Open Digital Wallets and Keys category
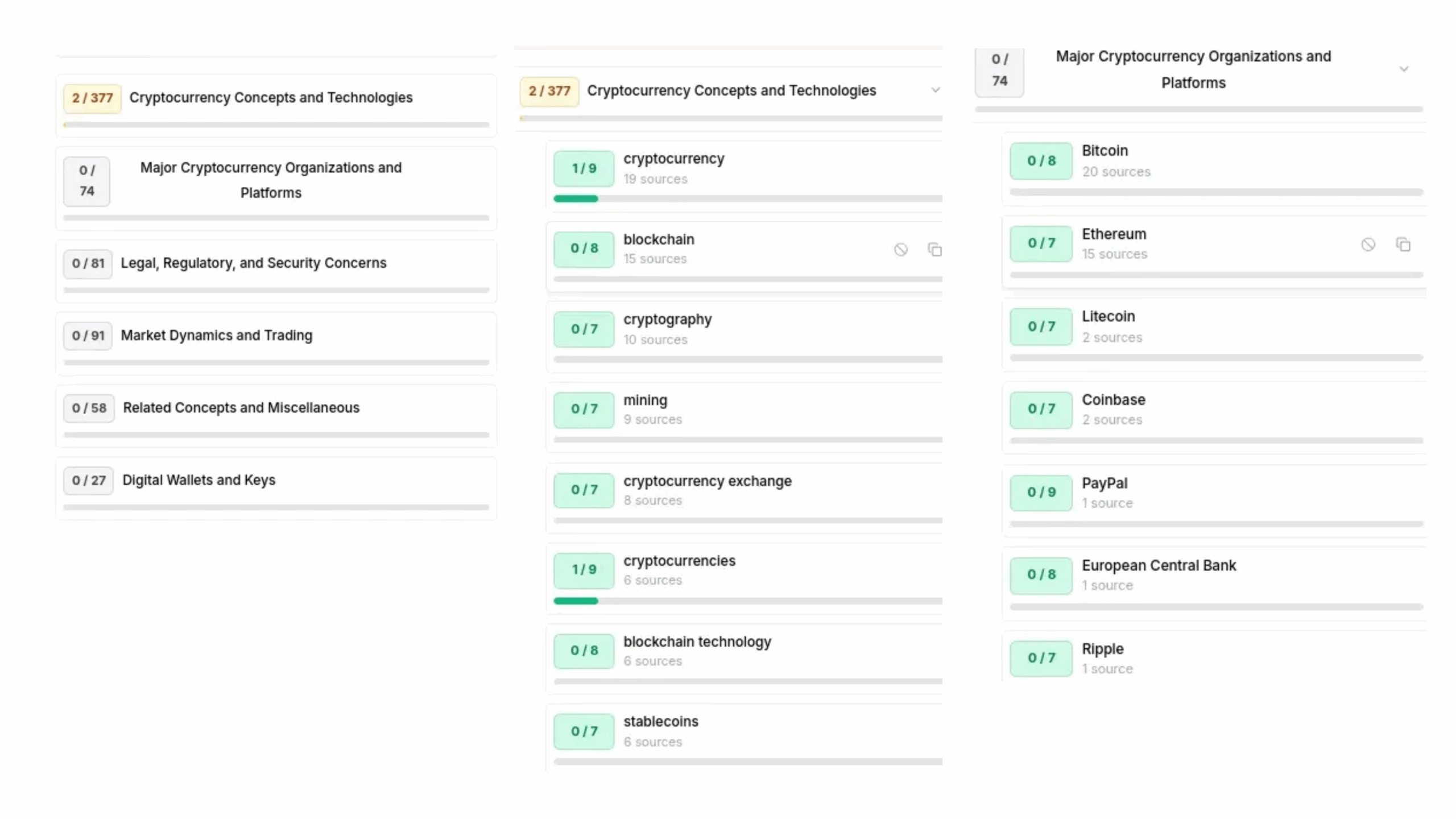This screenshot has height=819, width=1456. pos(276,489)
